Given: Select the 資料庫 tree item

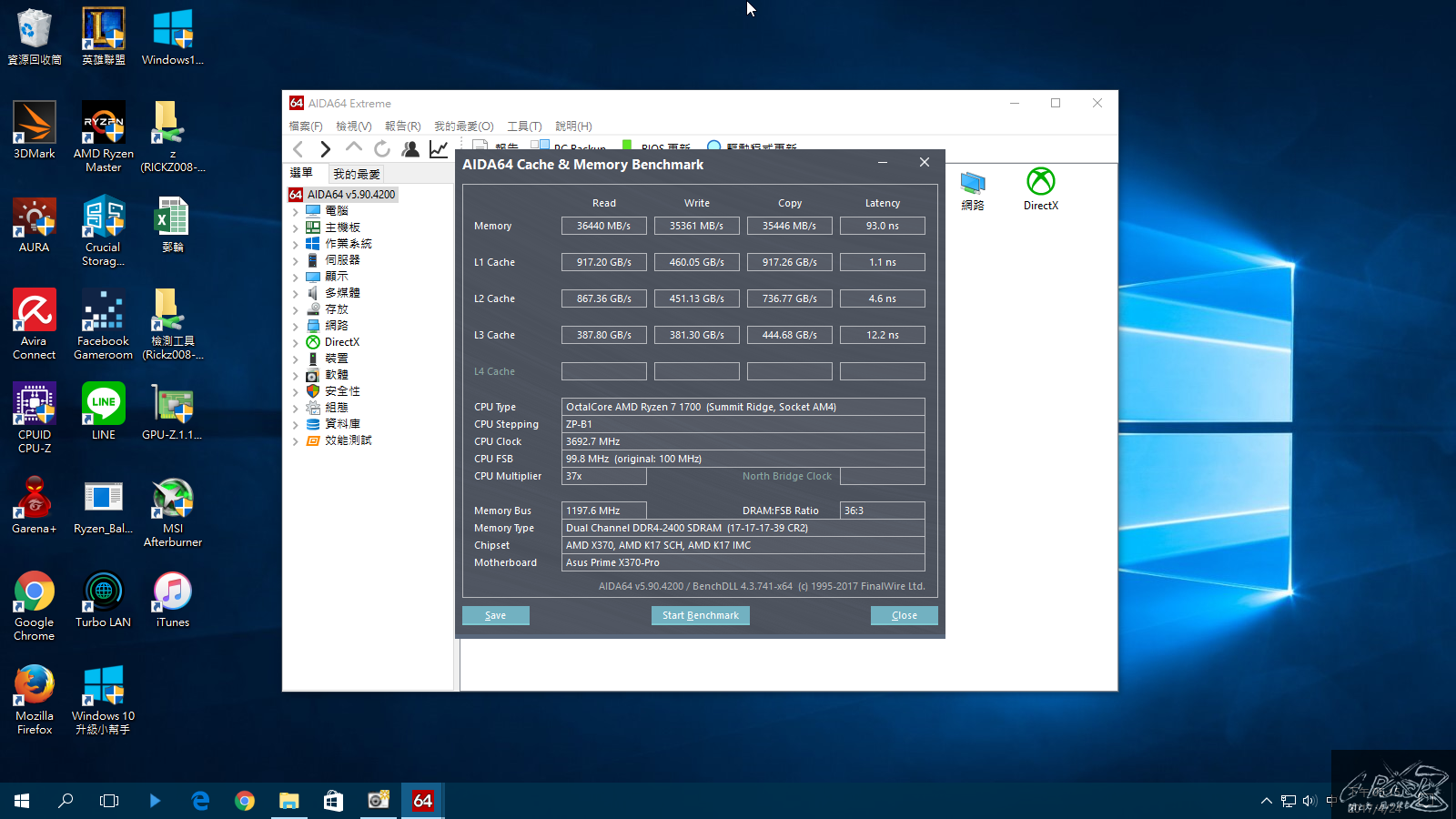Looking at the screenshot, I should pos(333,424).
